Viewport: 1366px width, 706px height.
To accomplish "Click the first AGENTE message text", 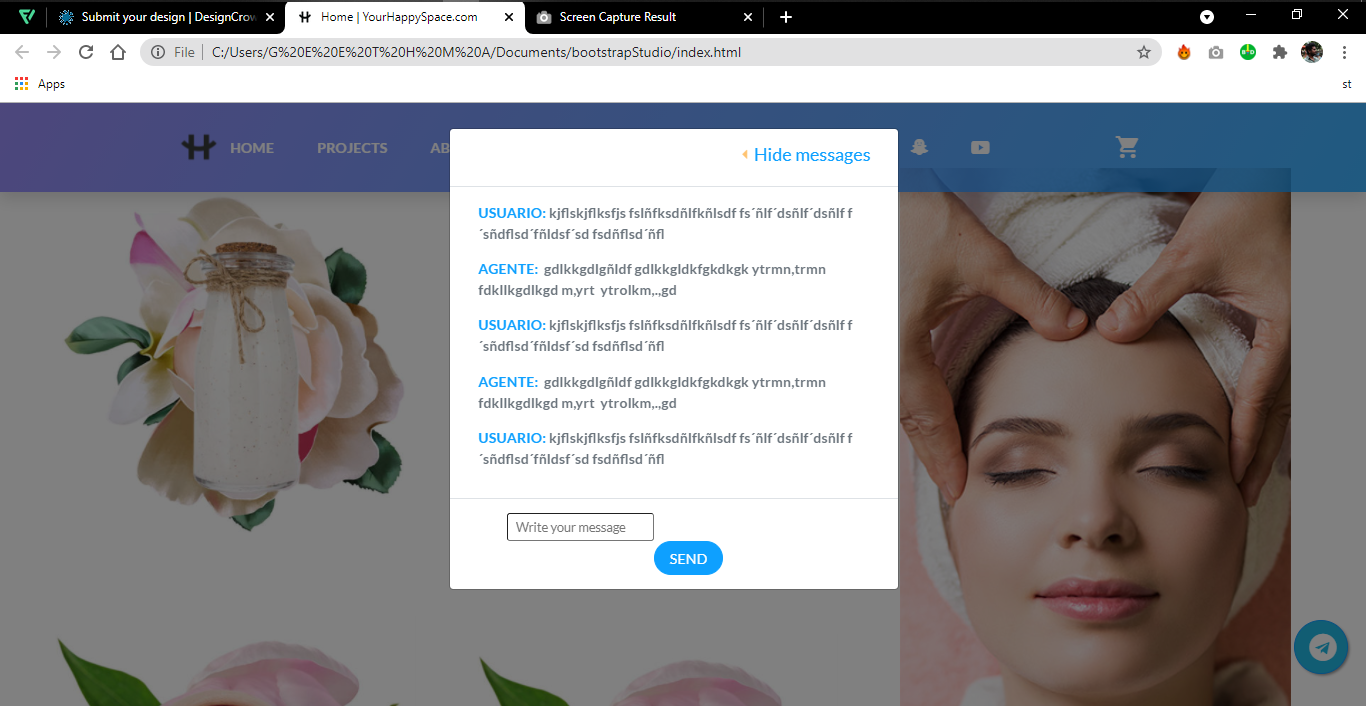I will [652, 280].
